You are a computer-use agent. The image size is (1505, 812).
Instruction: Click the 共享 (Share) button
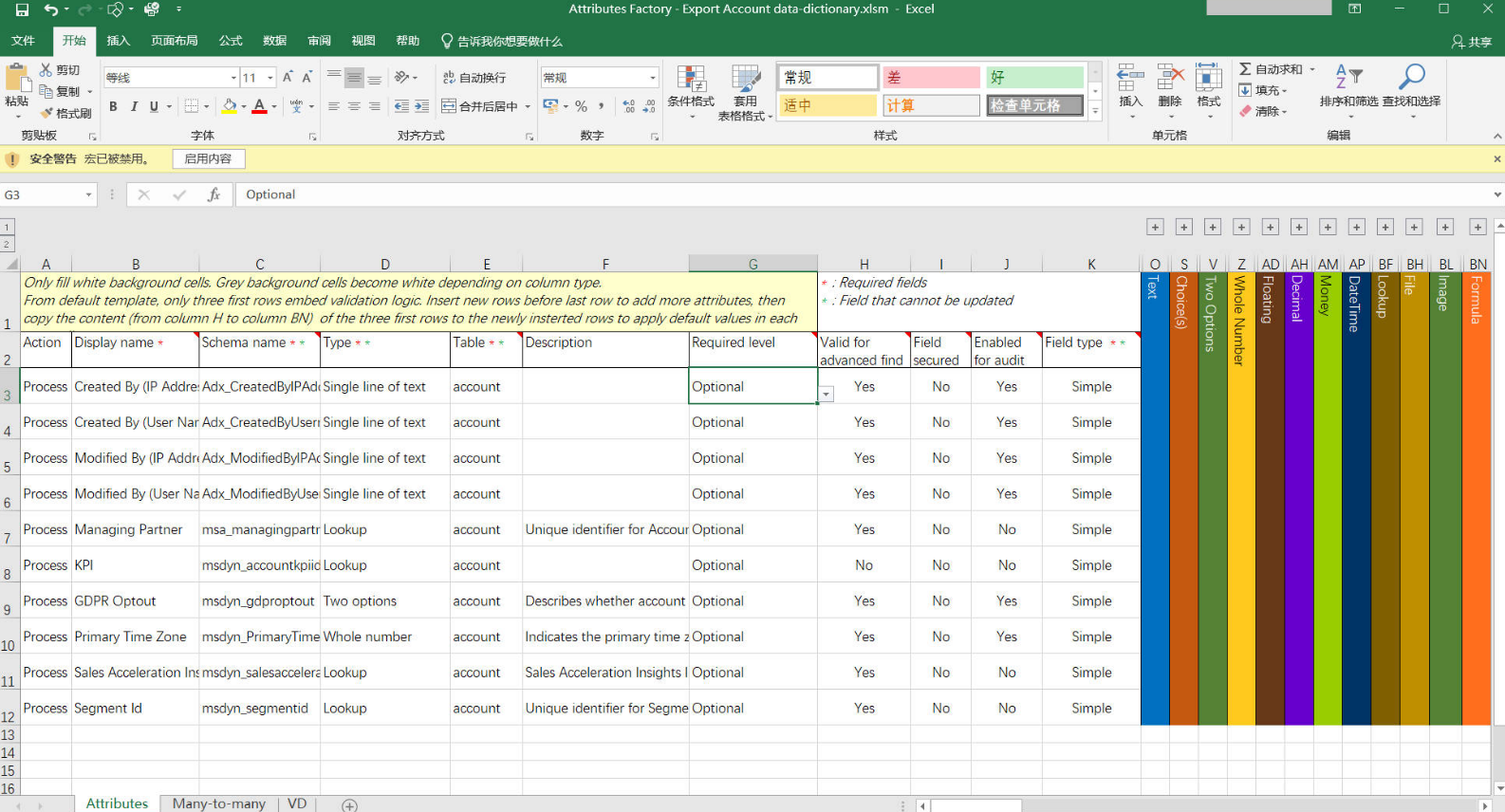click(1472, 42)
